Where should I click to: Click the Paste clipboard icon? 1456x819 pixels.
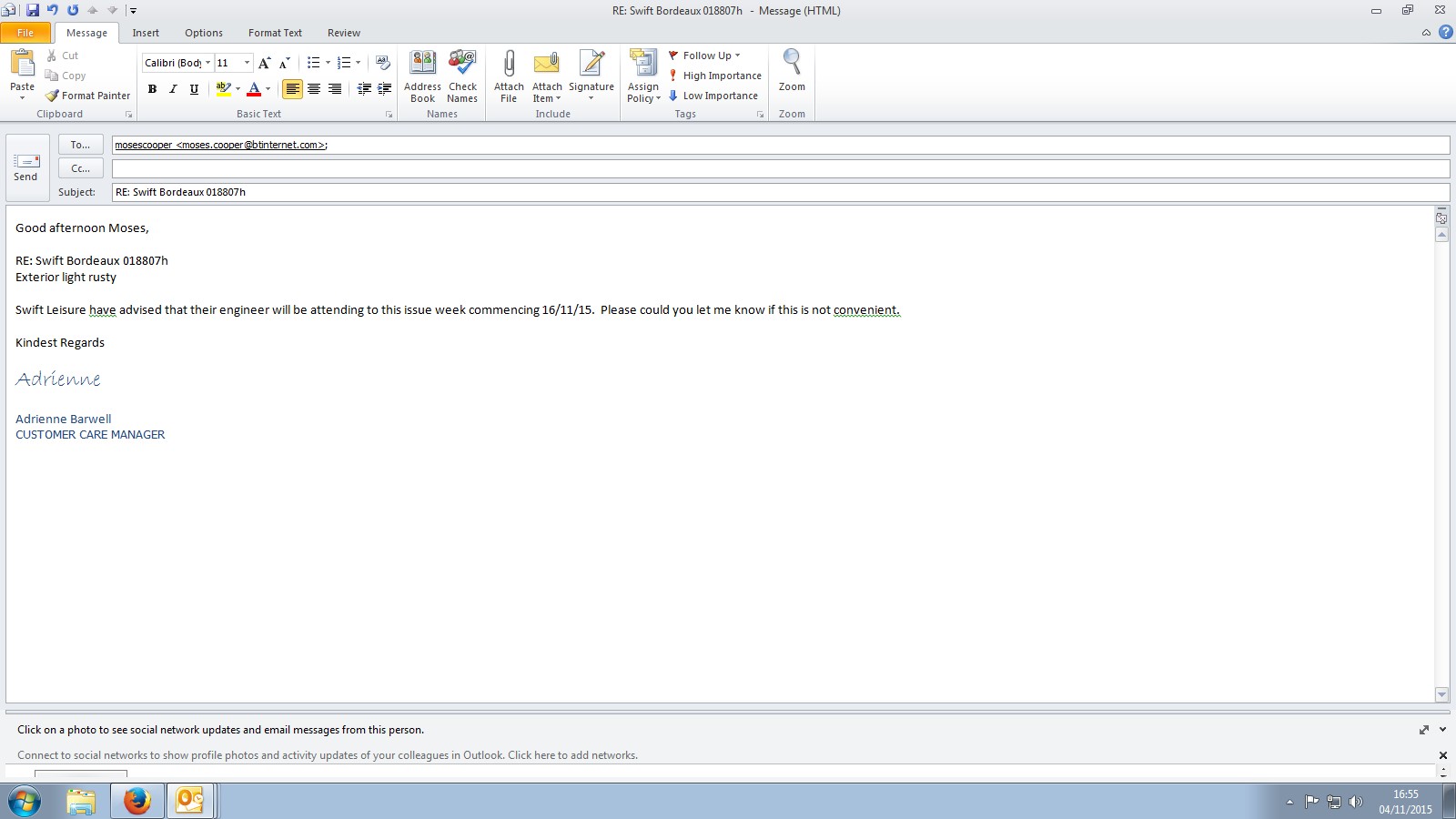click(22, 66)
